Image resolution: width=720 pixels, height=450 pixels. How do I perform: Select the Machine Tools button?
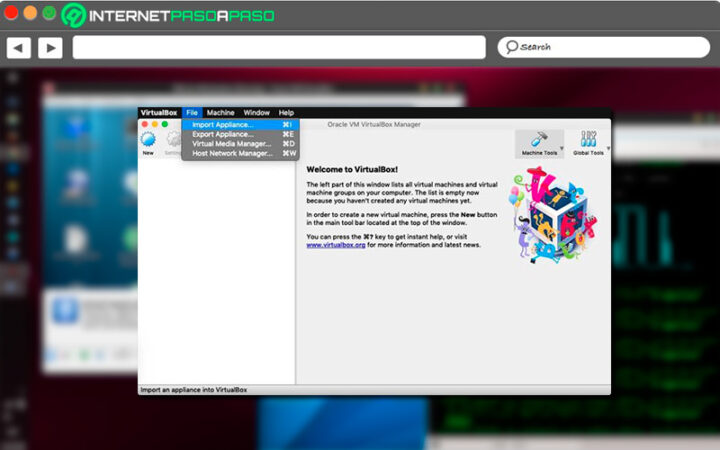[x=538, y=143]
